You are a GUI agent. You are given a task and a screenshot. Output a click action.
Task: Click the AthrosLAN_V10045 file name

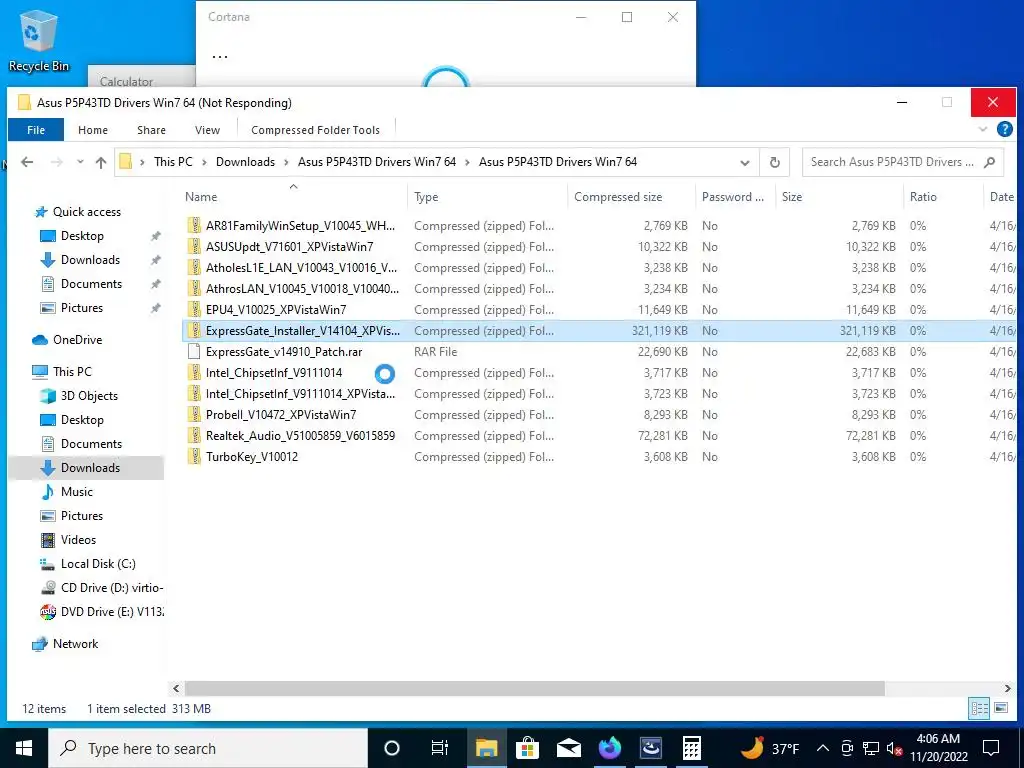point(302,289)
